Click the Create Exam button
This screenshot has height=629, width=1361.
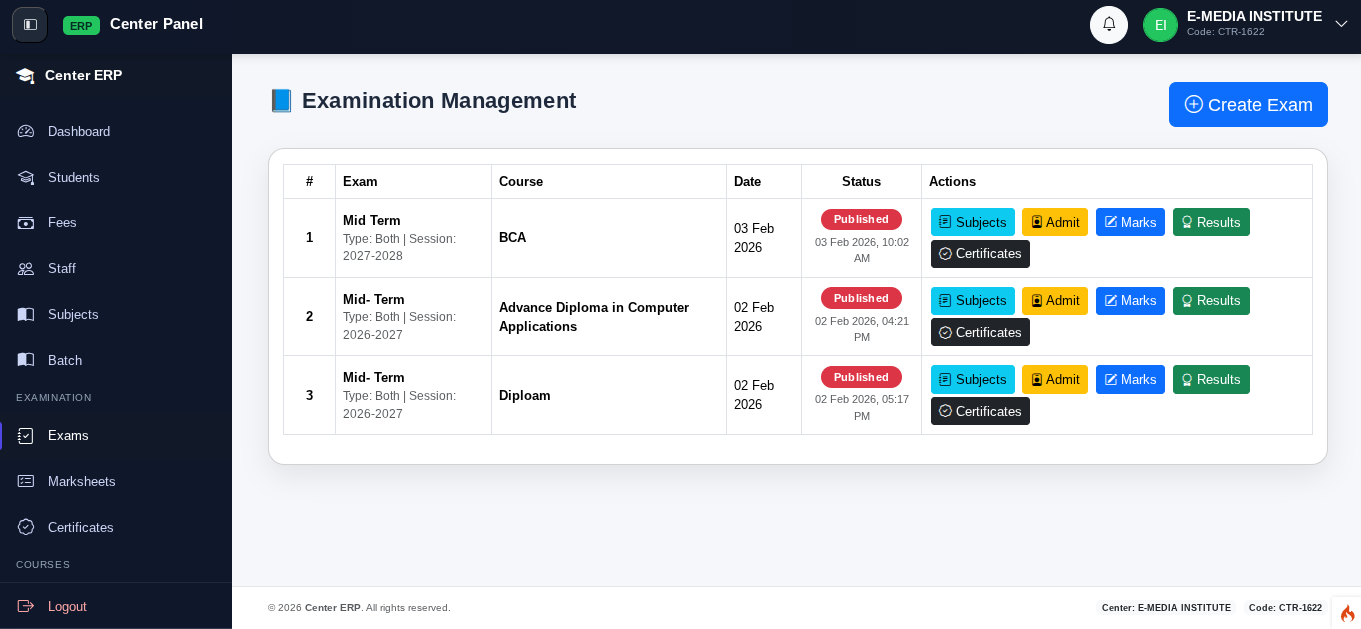[1247, 105]
